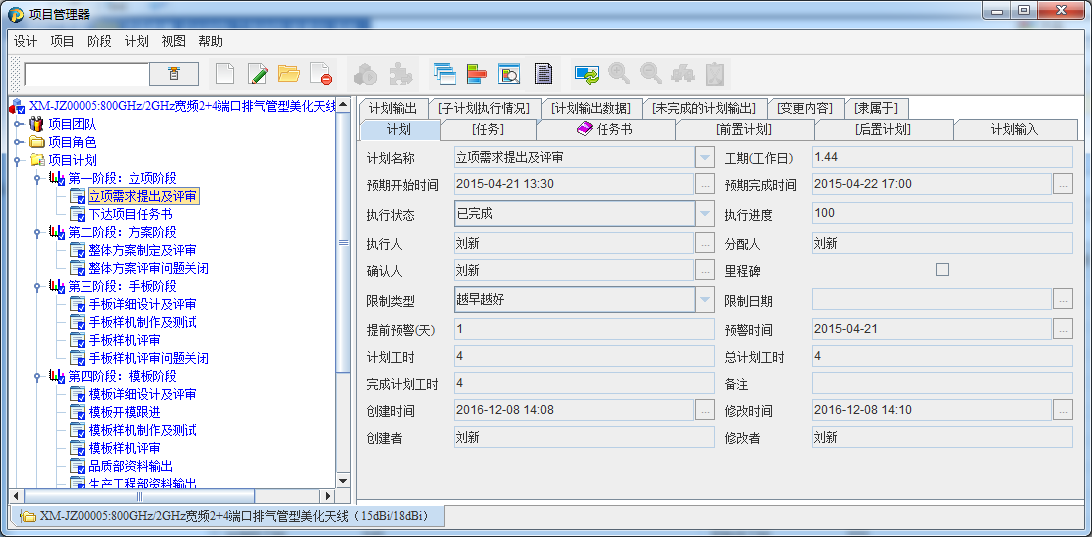Click the refresh screen green-arrows icon
The height and width of the screenshot is (537, 1092).
pos(587,73)
